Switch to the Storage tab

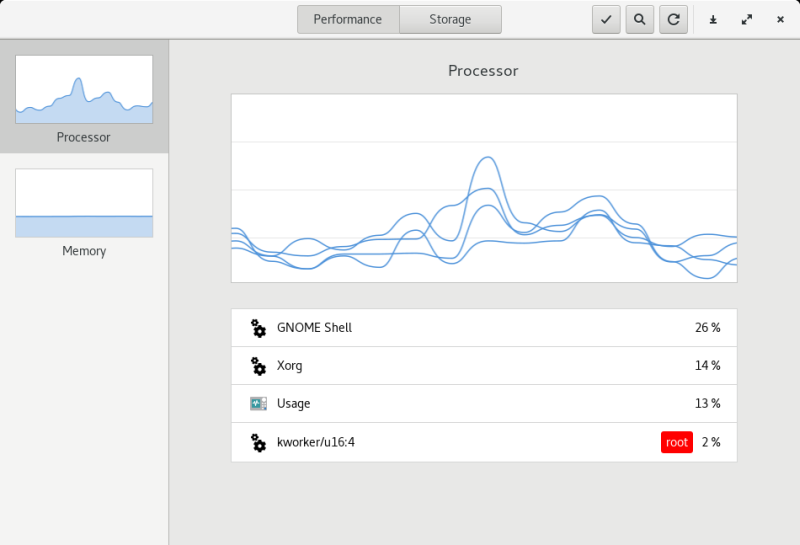(450, 19)
